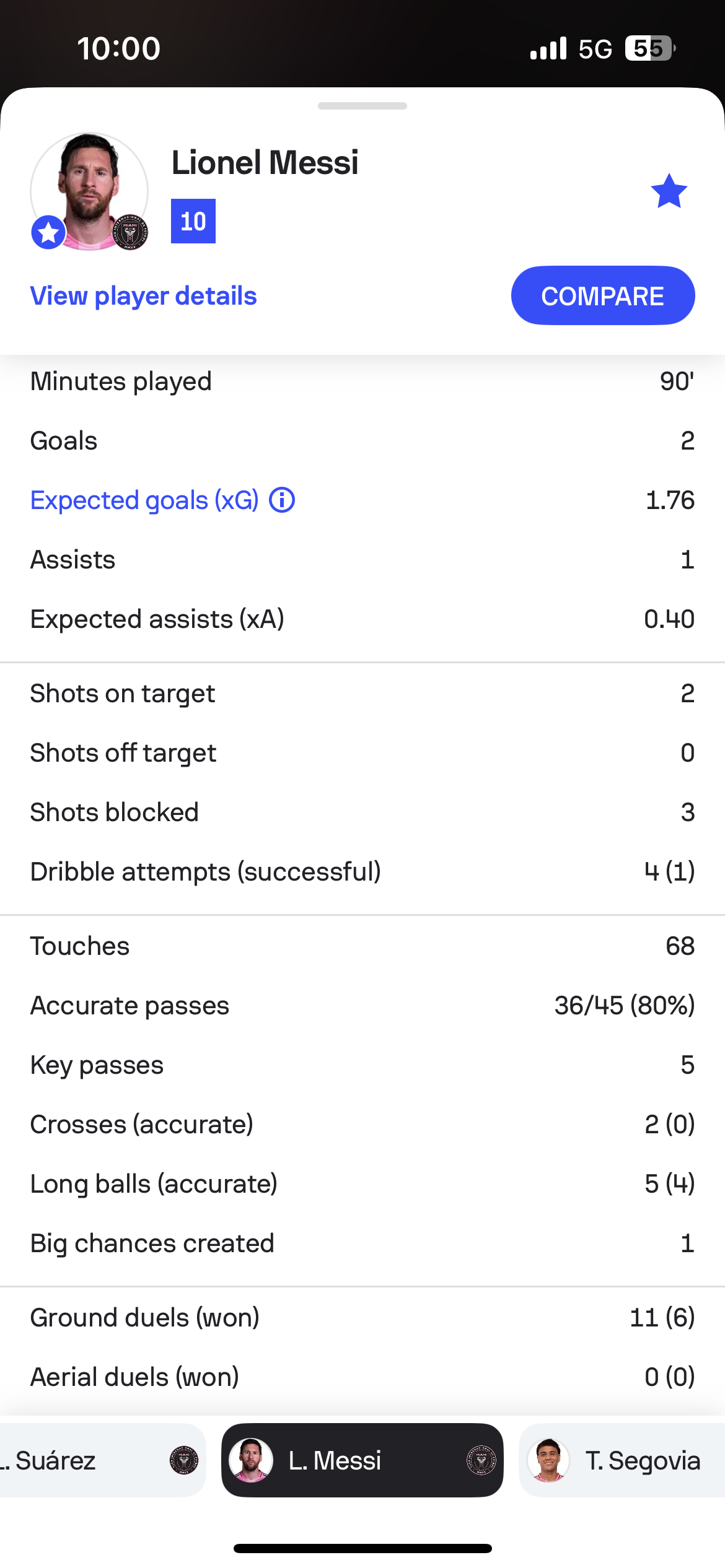This screenshot has width=725, height=1568.
Task: Open View player details link
Action: point(143,296)
